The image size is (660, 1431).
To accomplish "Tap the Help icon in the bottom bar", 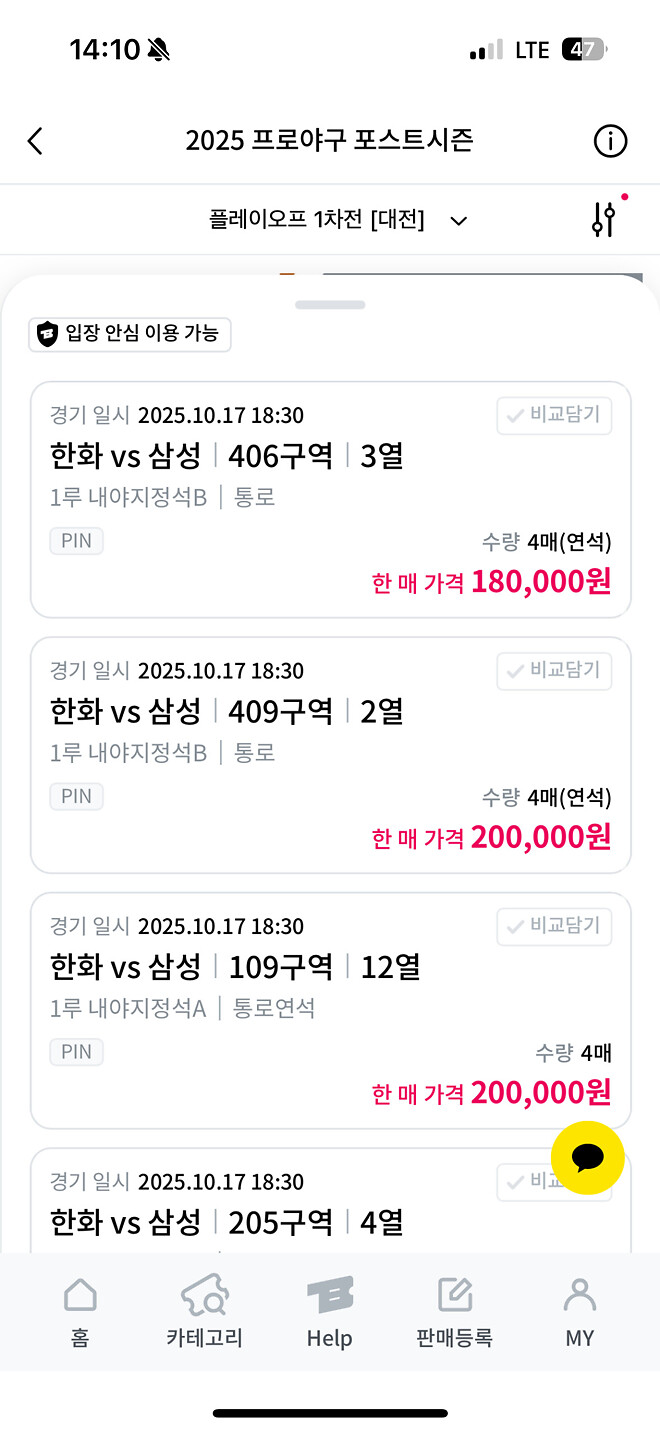I will tap(330, 1311).
